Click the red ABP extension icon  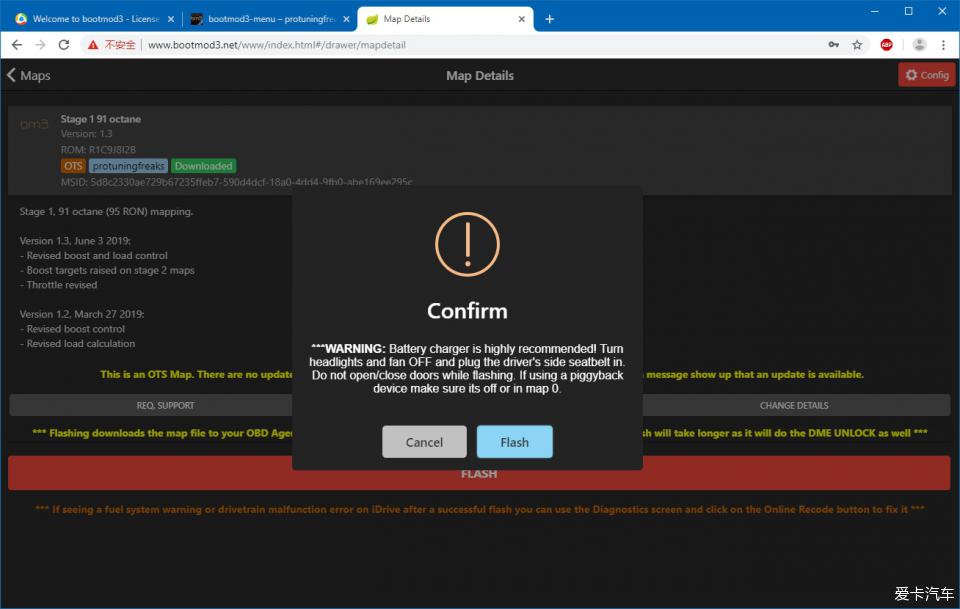[886, 45]
